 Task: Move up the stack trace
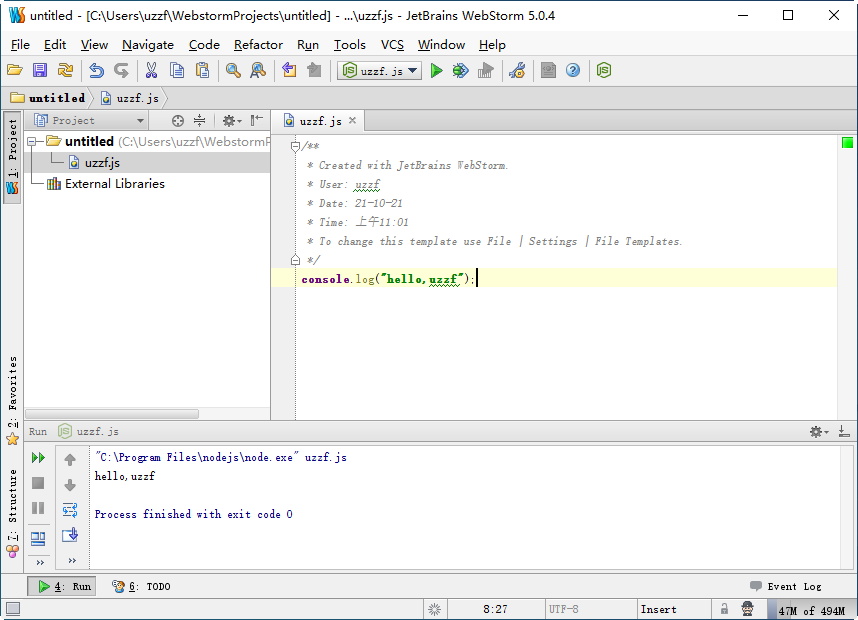(x=70, y=460)
